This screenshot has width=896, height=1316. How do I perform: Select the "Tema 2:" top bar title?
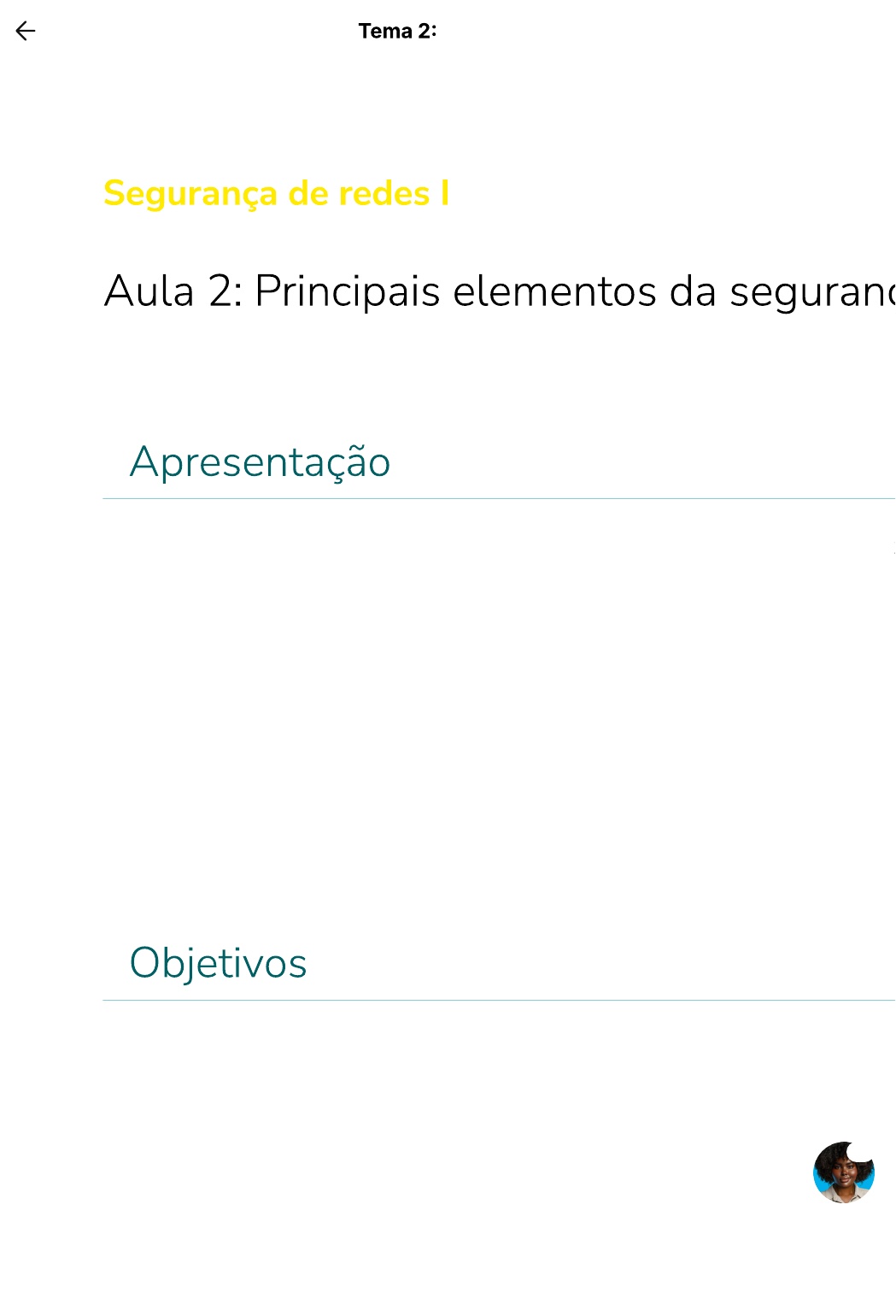[397, 32]
